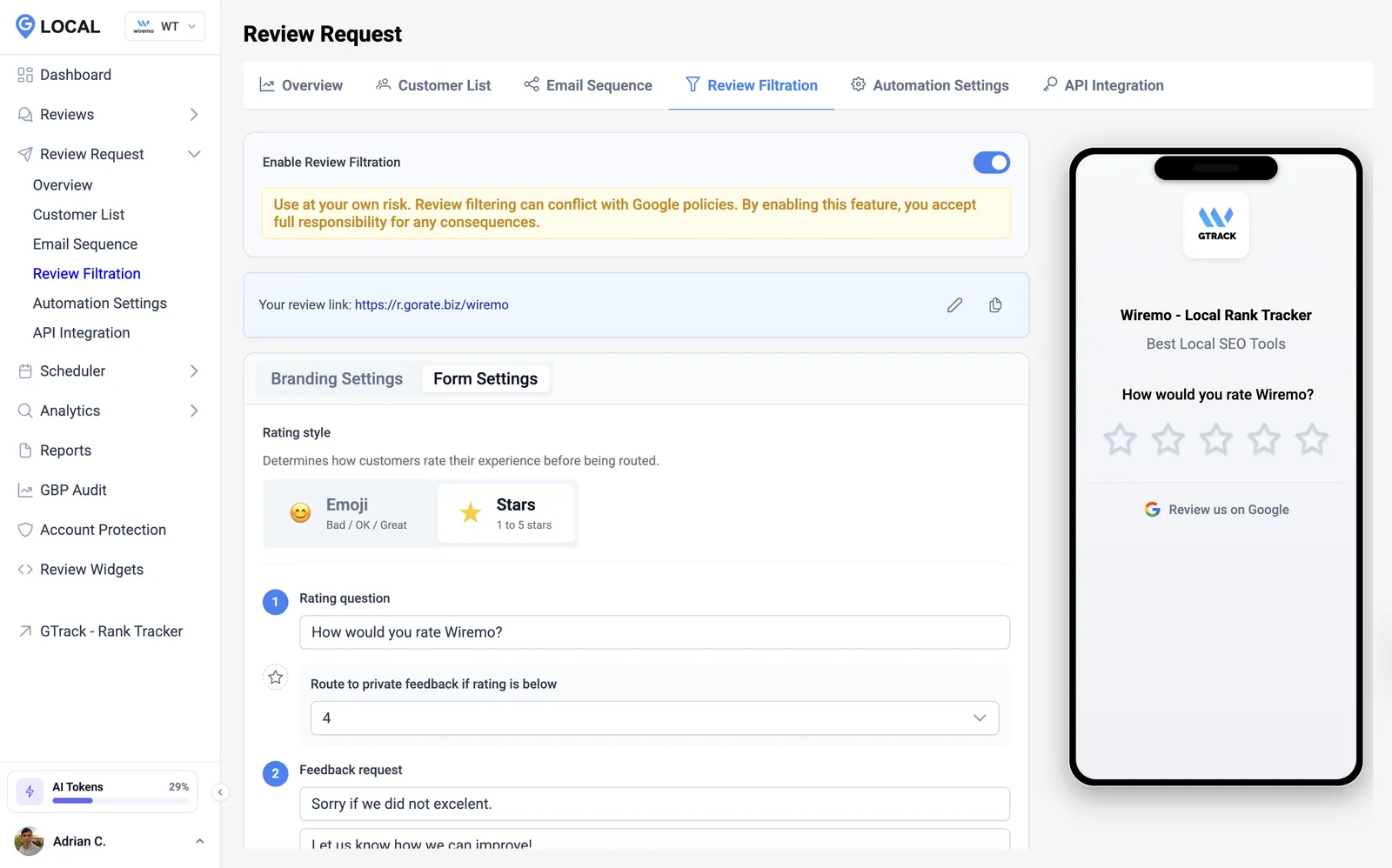Image resolution: width=1392 pixels, height=868 pixels.
Task: Click the fifth star in phone preview
Action: [x=1312, y=439]
